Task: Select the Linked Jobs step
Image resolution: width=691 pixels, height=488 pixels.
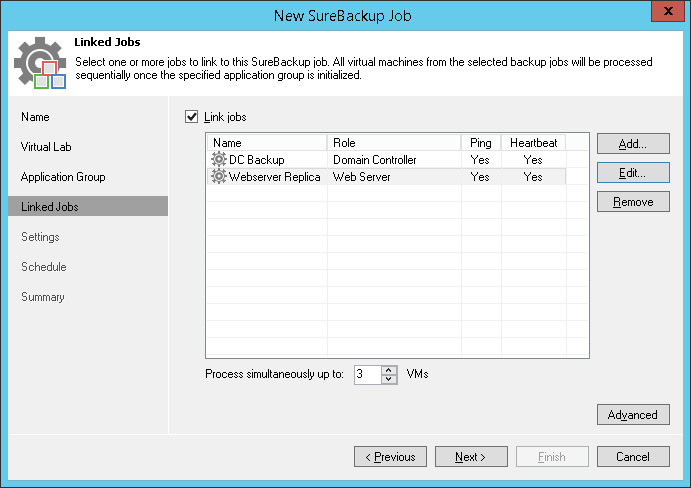Action: pos(88,206)
